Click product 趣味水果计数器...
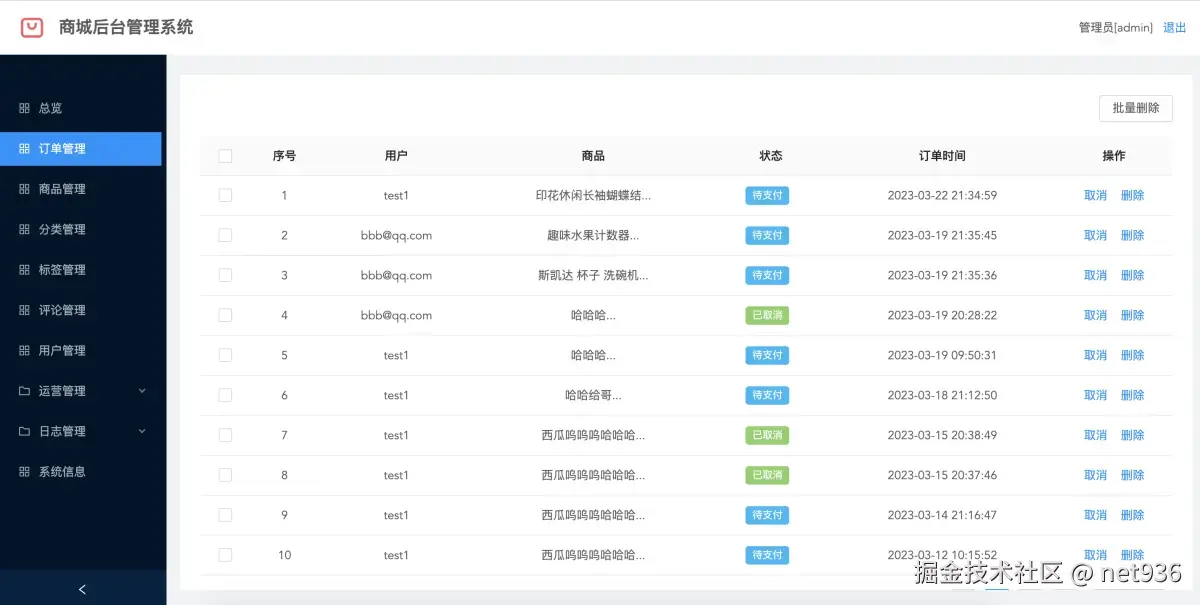 tap(593, 235)
